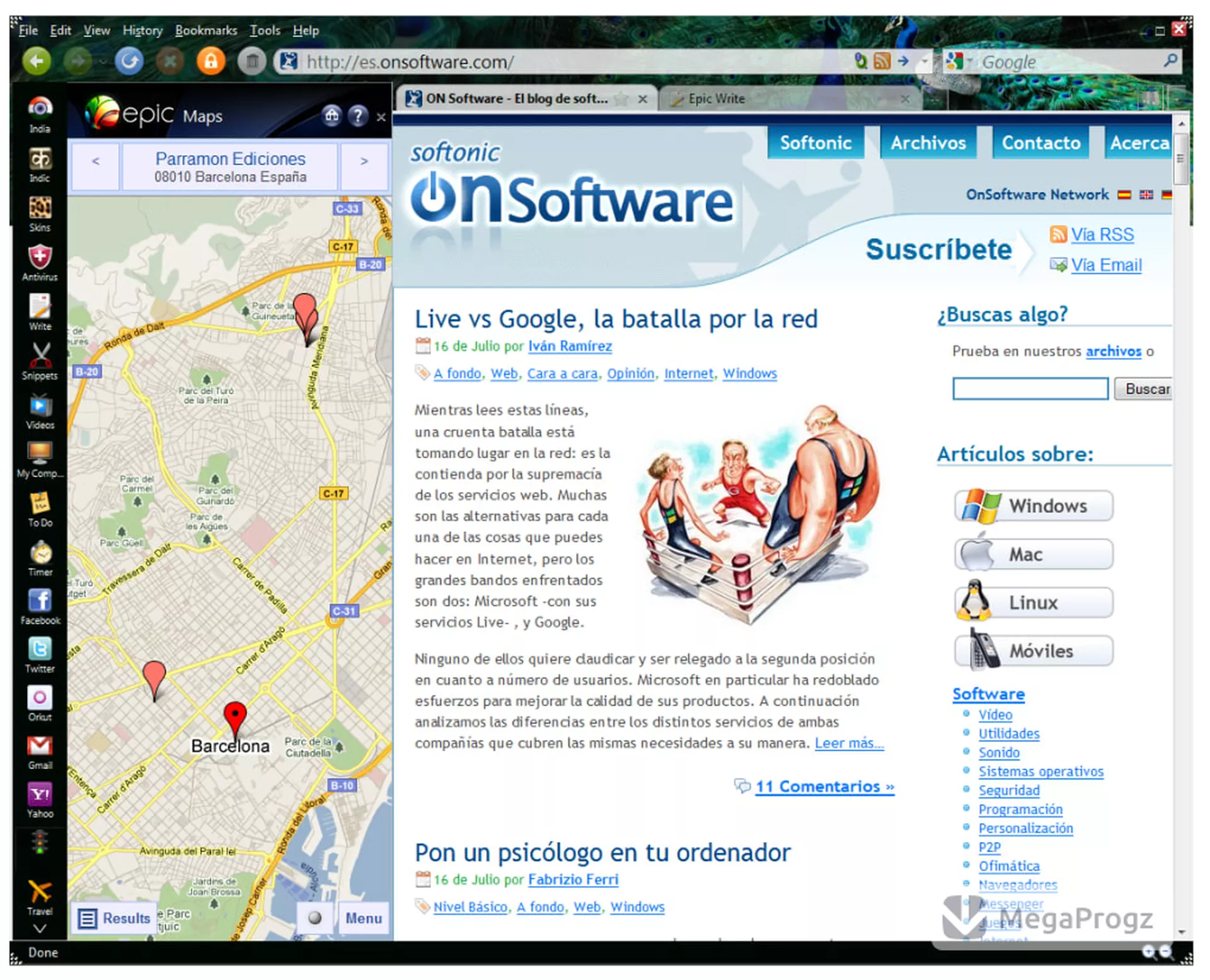Click the page vertical scrollbar thumb
Image resolution: width=1210 pixels, height=980 pixels.
(x=1181, y=158)
